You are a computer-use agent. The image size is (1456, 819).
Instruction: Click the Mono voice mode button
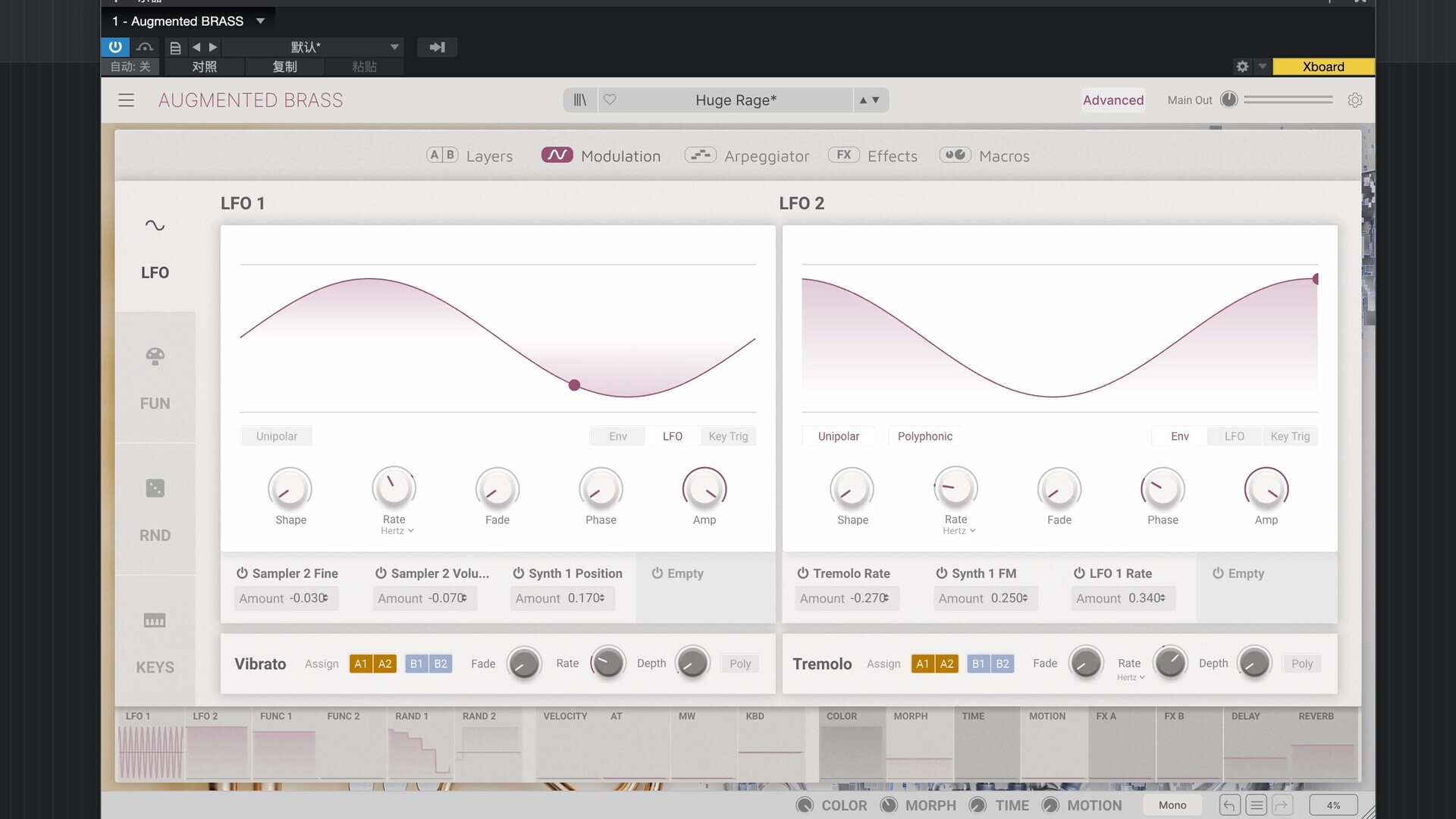click(1172, 805)
